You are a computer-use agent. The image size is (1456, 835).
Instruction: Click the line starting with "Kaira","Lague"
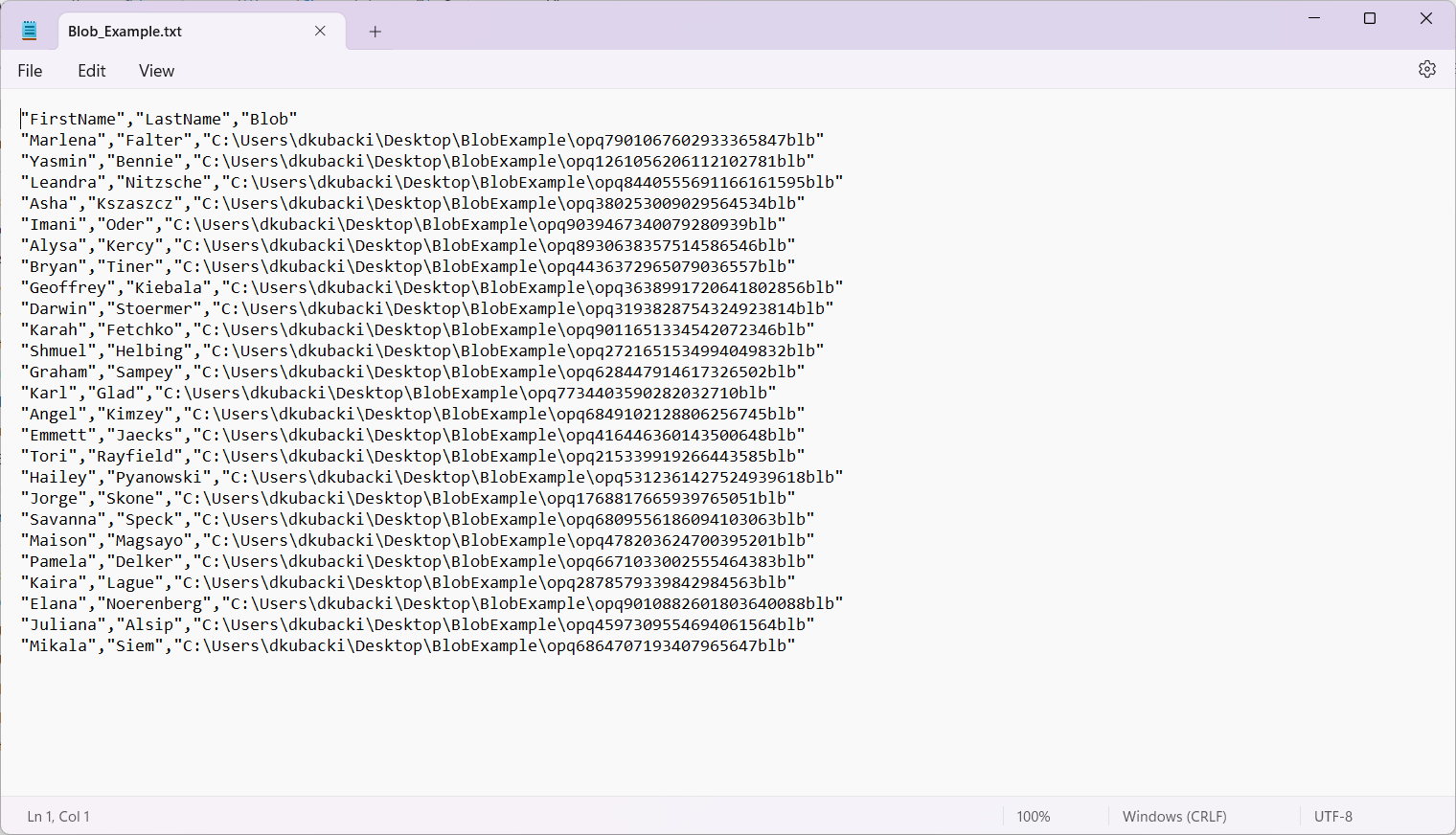click(x=408, y=582)
